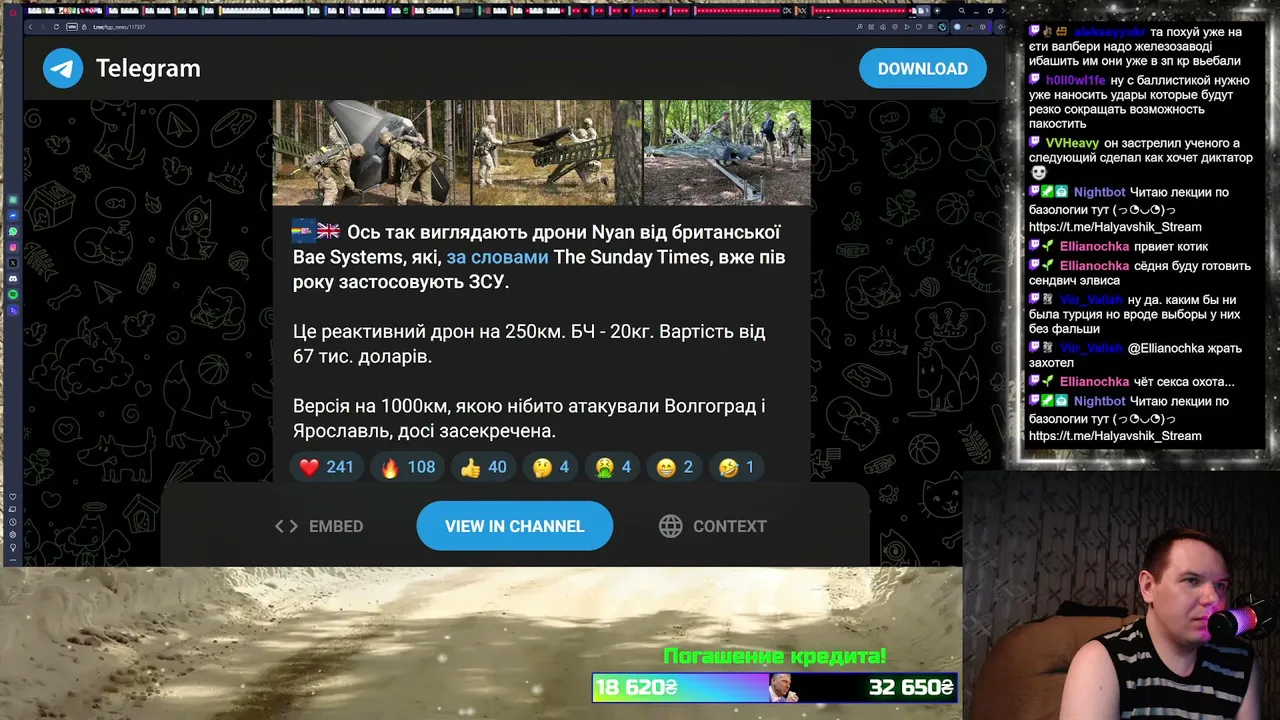Follow the 'за словами' hyperlink
Viewport: 1280px width, 720px height.
point(497,257)
